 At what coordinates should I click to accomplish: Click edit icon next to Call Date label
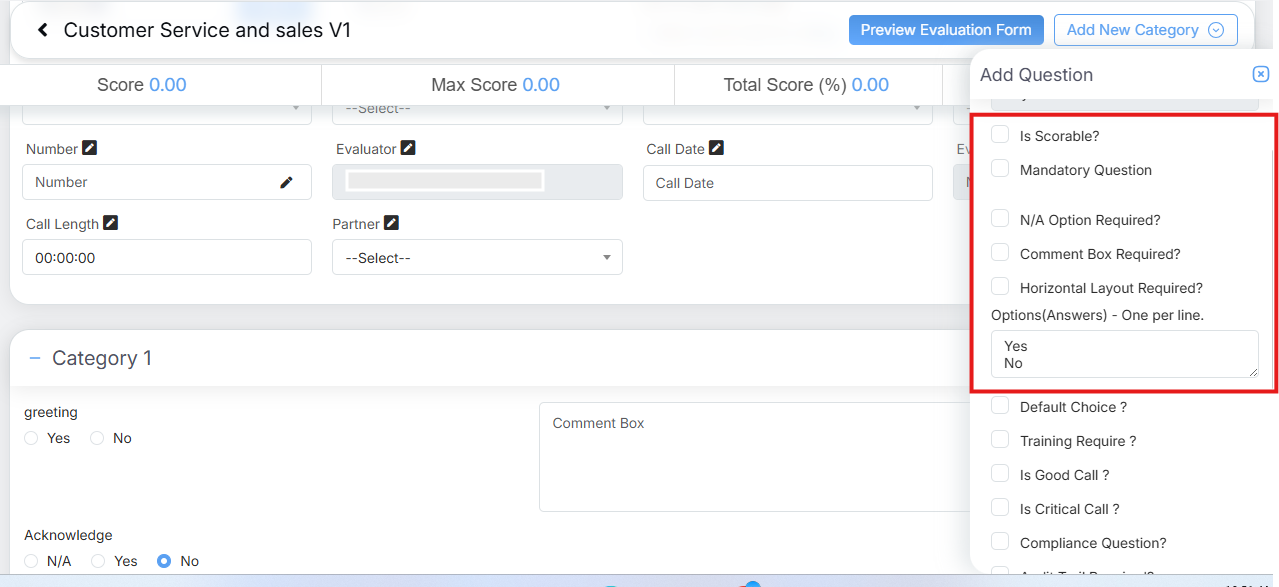tap(716, 148)
